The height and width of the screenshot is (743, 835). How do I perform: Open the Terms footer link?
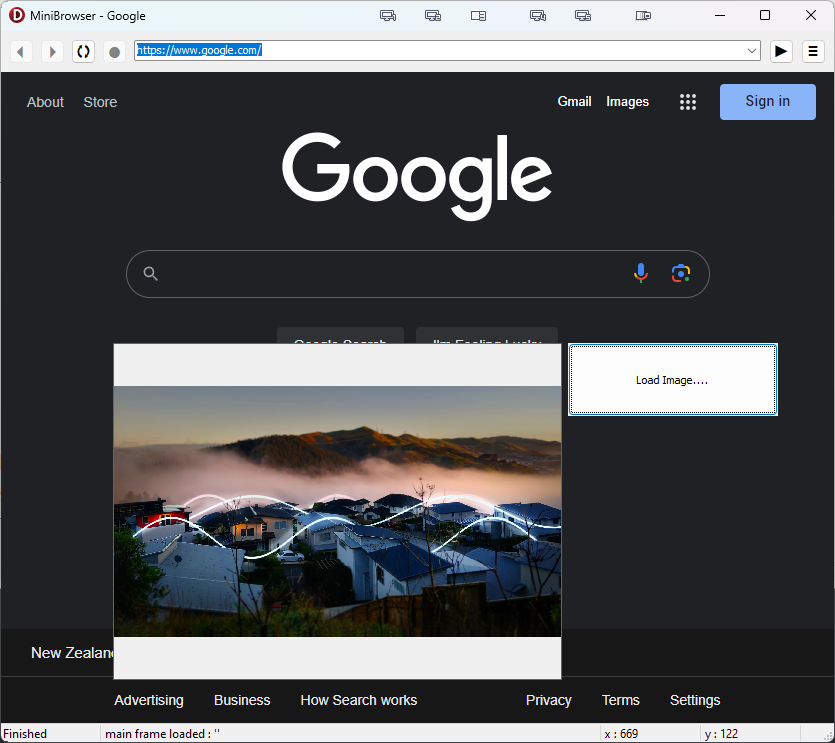click(620, 700)
